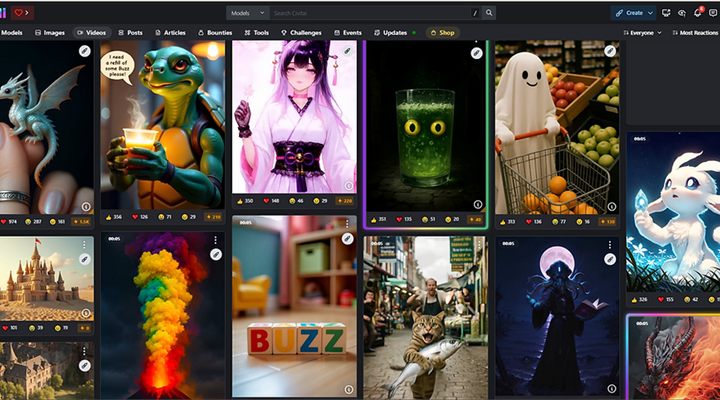Heart the turtle image showing 126
Viewport: 720px width, 400px height.
141,217
